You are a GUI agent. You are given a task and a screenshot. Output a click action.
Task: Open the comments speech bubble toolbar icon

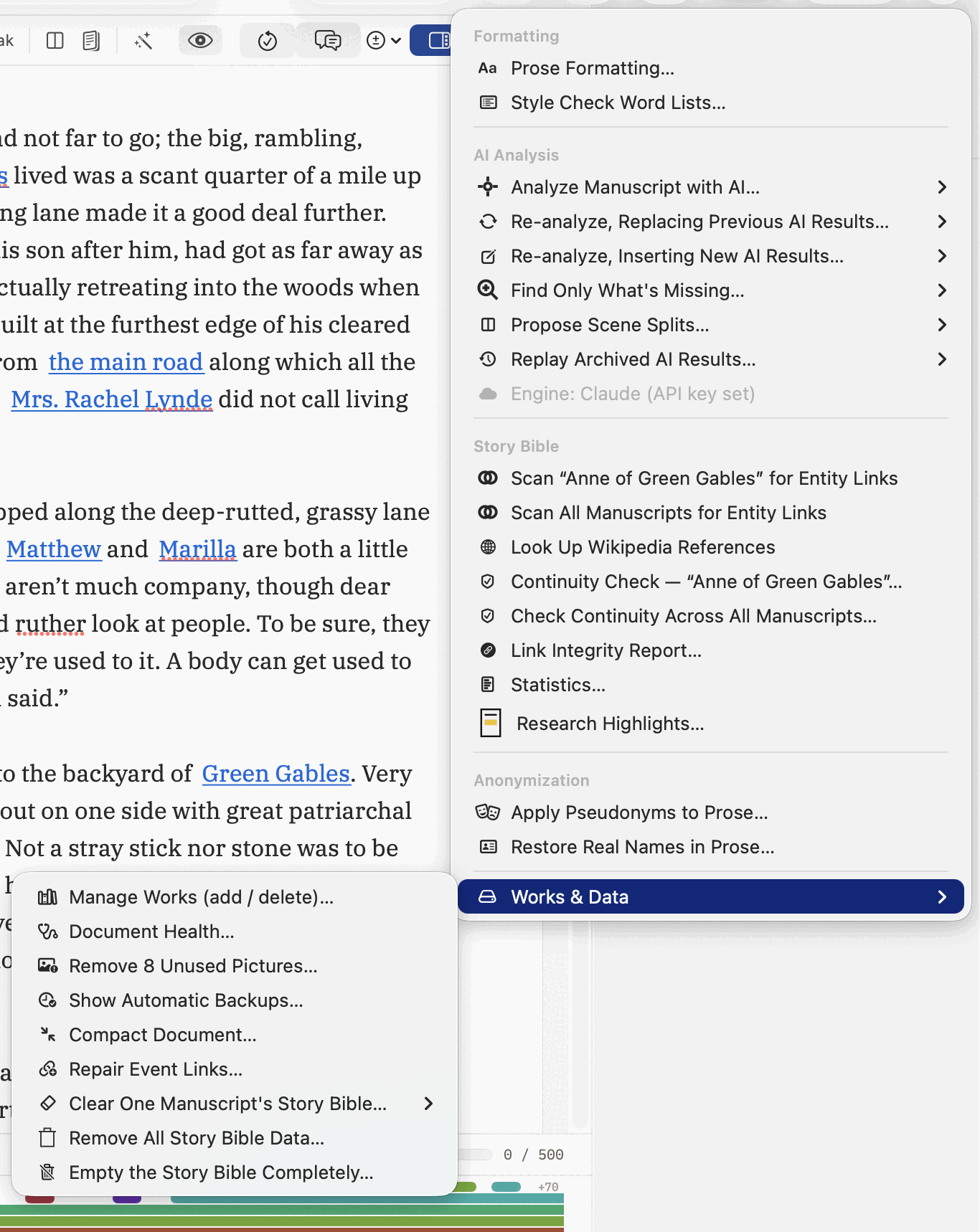(x=328, y=41)
